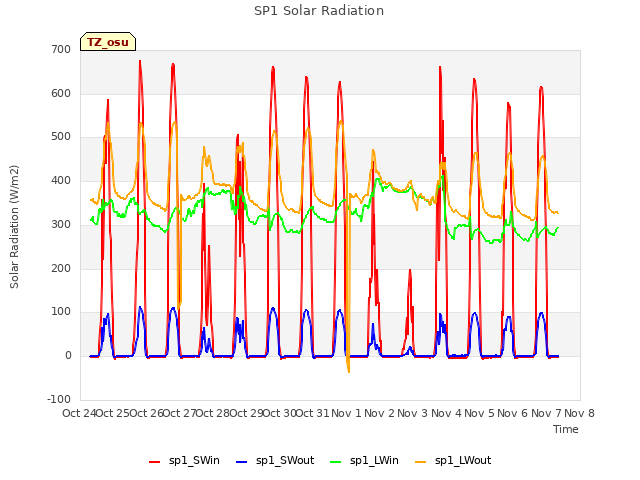Click the Oct 24 x-axis label
This screenshot has height=480, width=640.
point(79,413)
